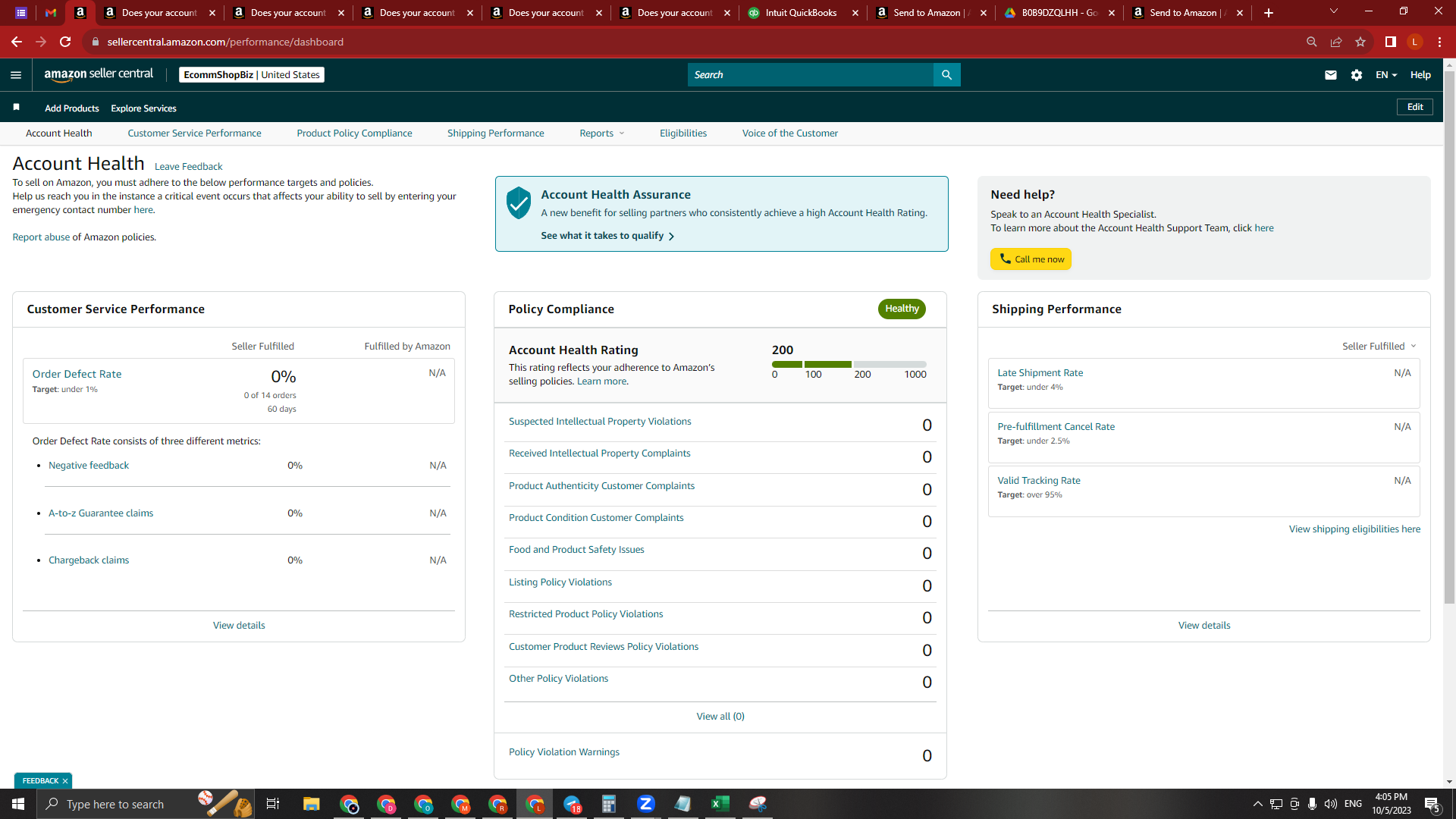This screenshot has height=819, width=1456.
Task: Click the browser address bar URL
Action: (x=225, y=42)
